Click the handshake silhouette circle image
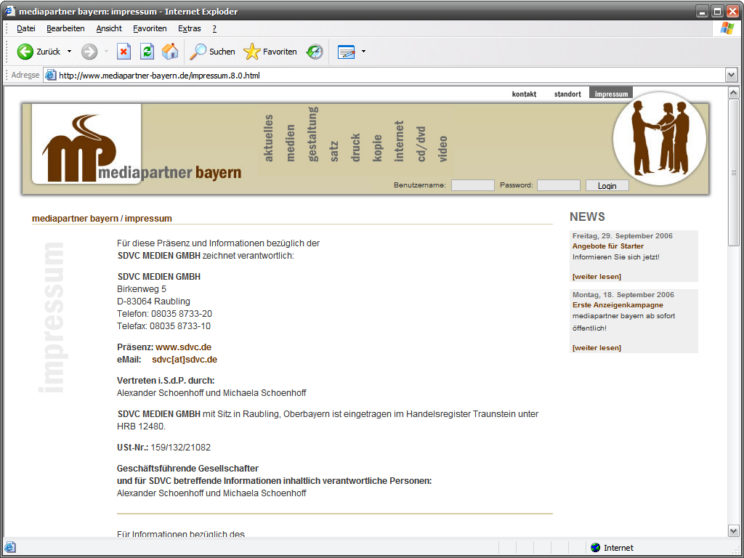The image size is (744, 558). [659, 139]
